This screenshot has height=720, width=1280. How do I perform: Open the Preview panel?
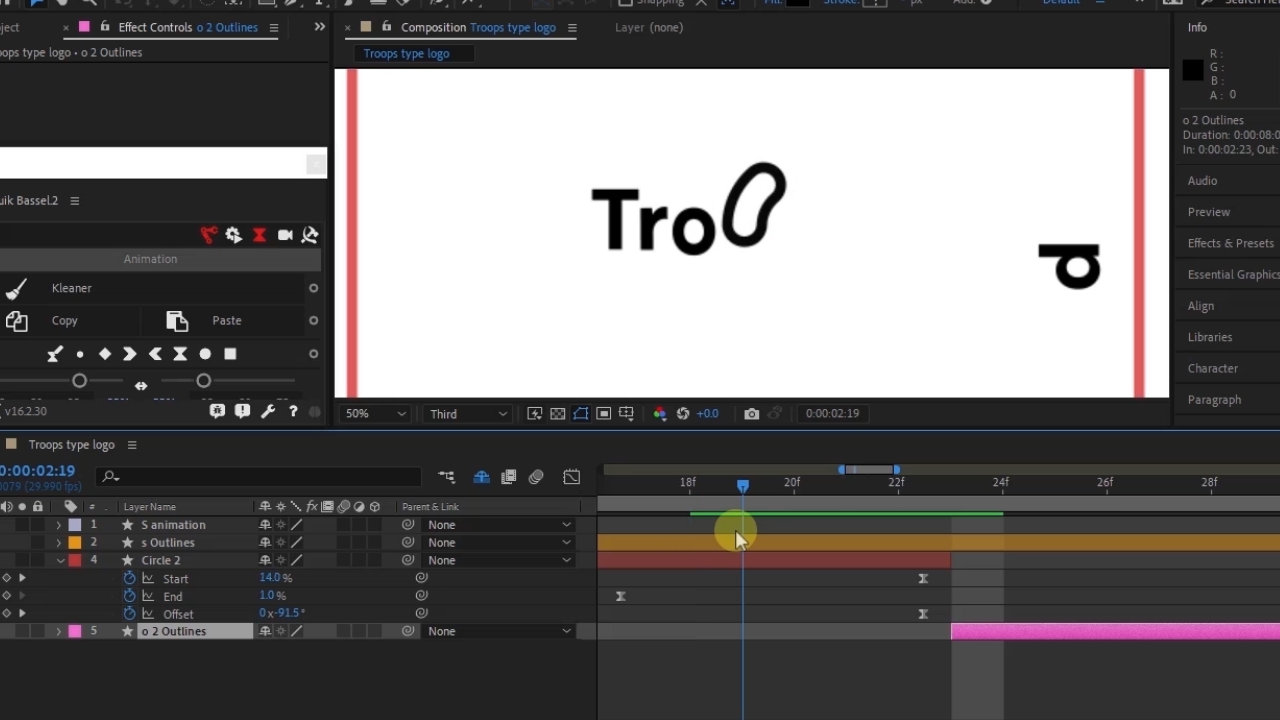[1208, 213]
